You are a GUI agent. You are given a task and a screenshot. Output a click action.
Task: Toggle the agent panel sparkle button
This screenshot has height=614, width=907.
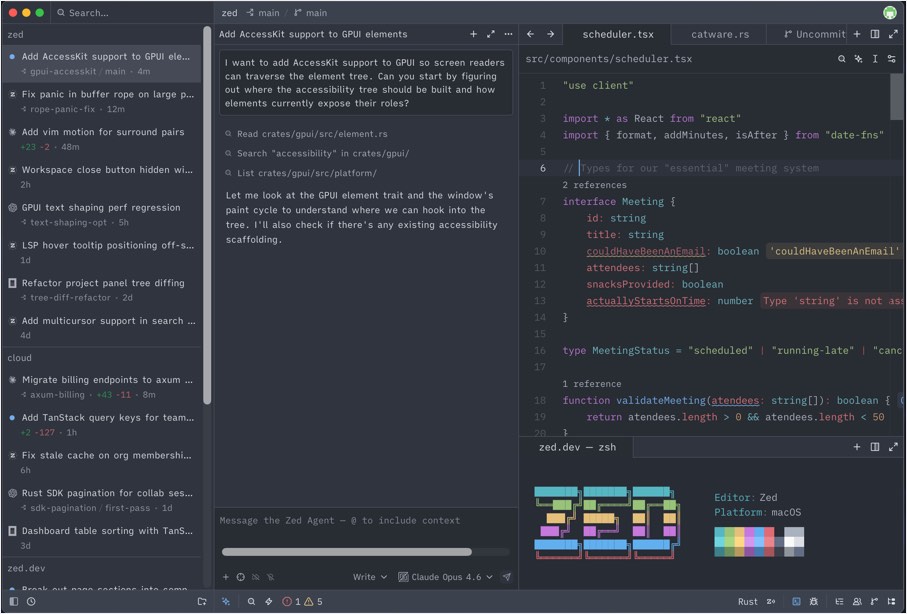[x=226, y=601]
